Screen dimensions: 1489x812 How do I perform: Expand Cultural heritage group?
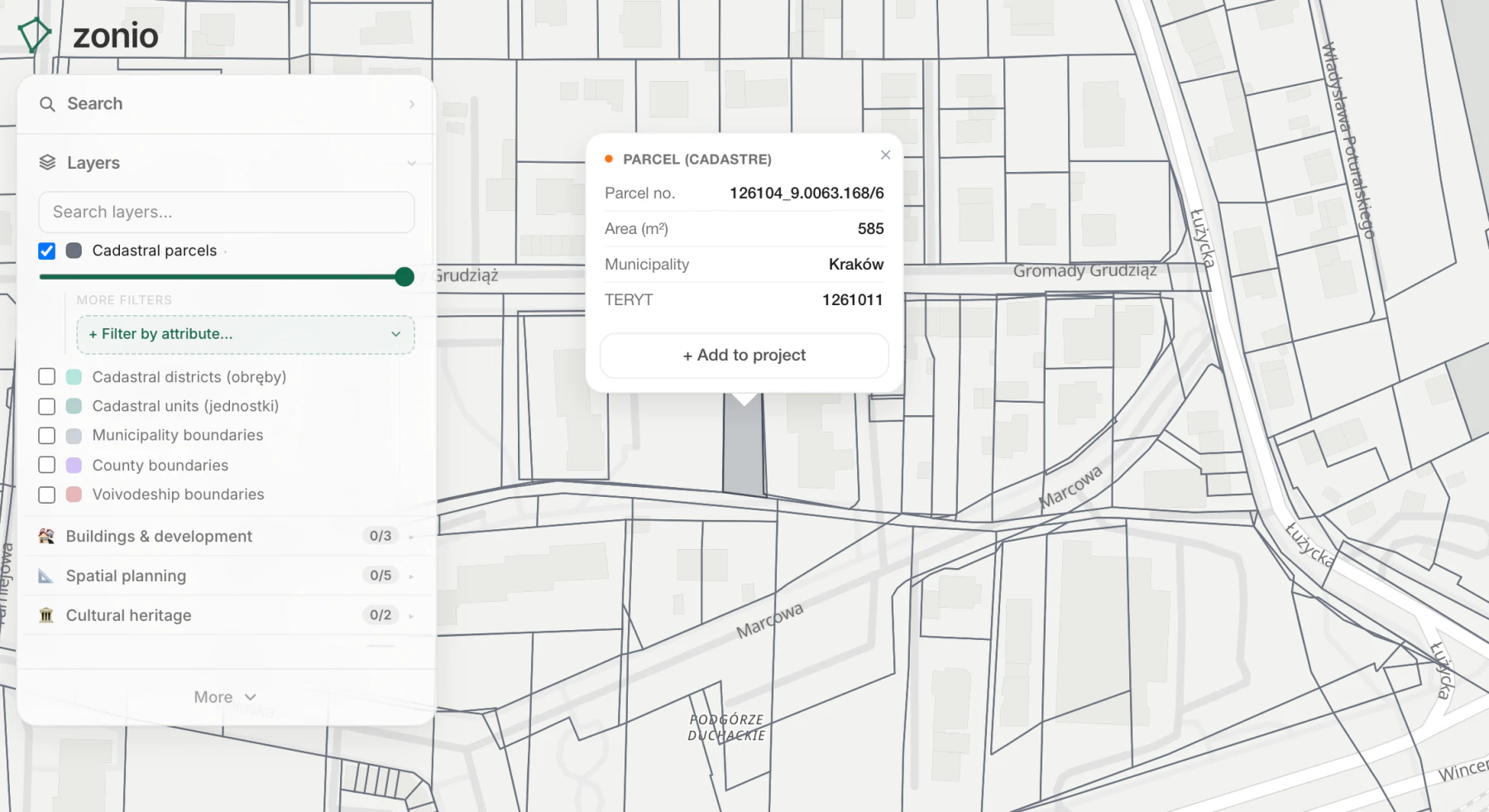click(411, 616)
